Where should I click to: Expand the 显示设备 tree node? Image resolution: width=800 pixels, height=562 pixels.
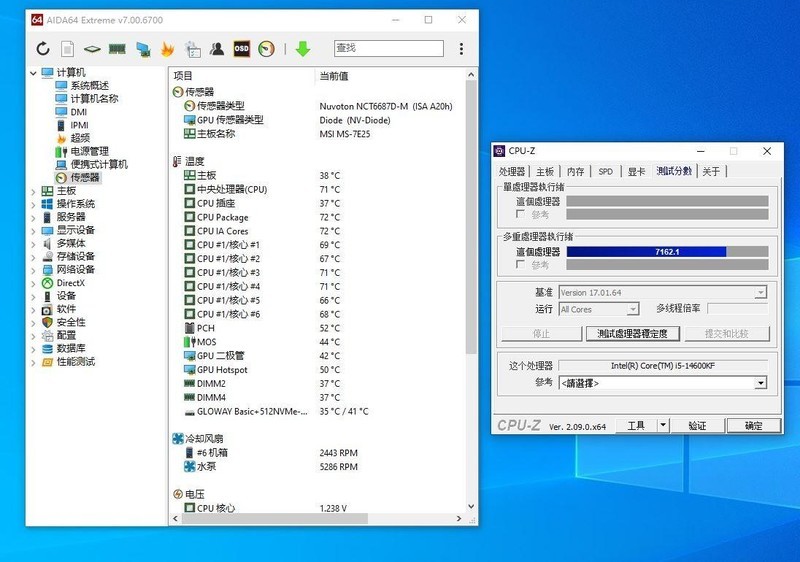pyautogui.click(x=33, y=231)
